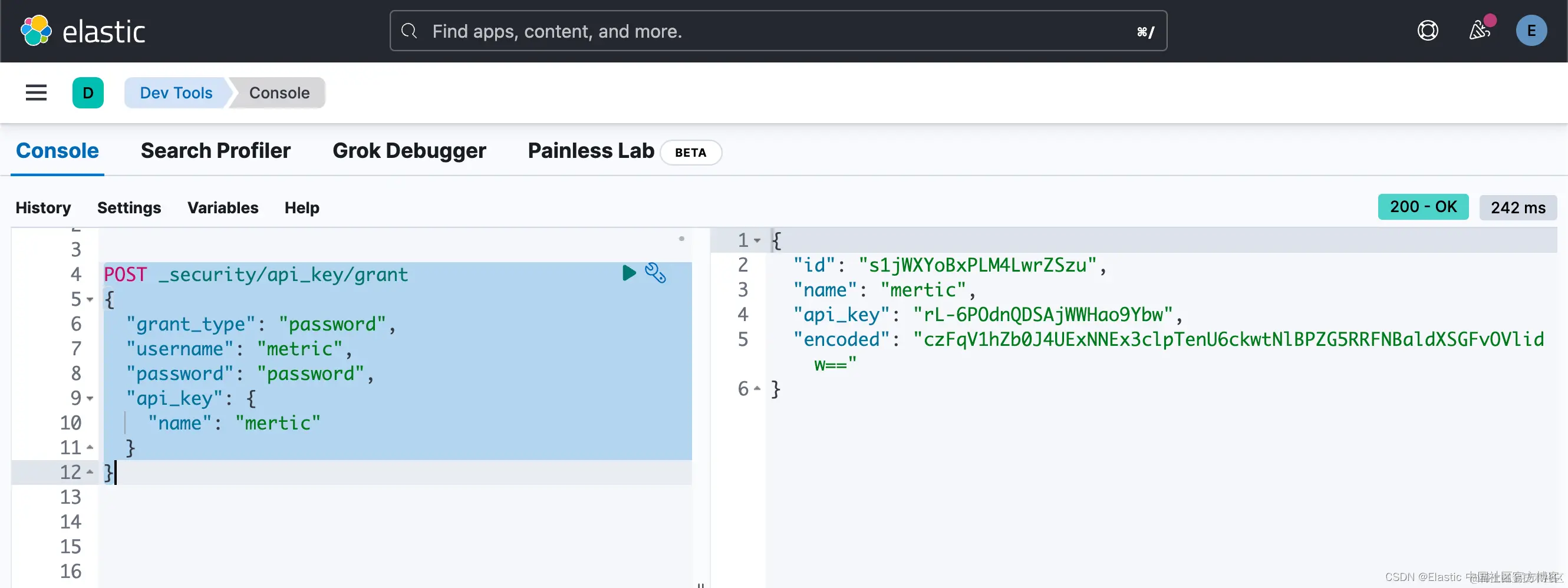1568x588 pixels.
Task: Click the BETA badge
Action: click(x=690, y=152)
